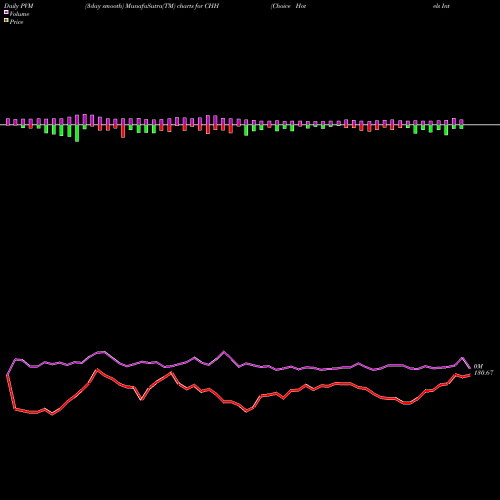Click the '180.67' price value label
The image size is (500, 500).
tap(483, 373)
